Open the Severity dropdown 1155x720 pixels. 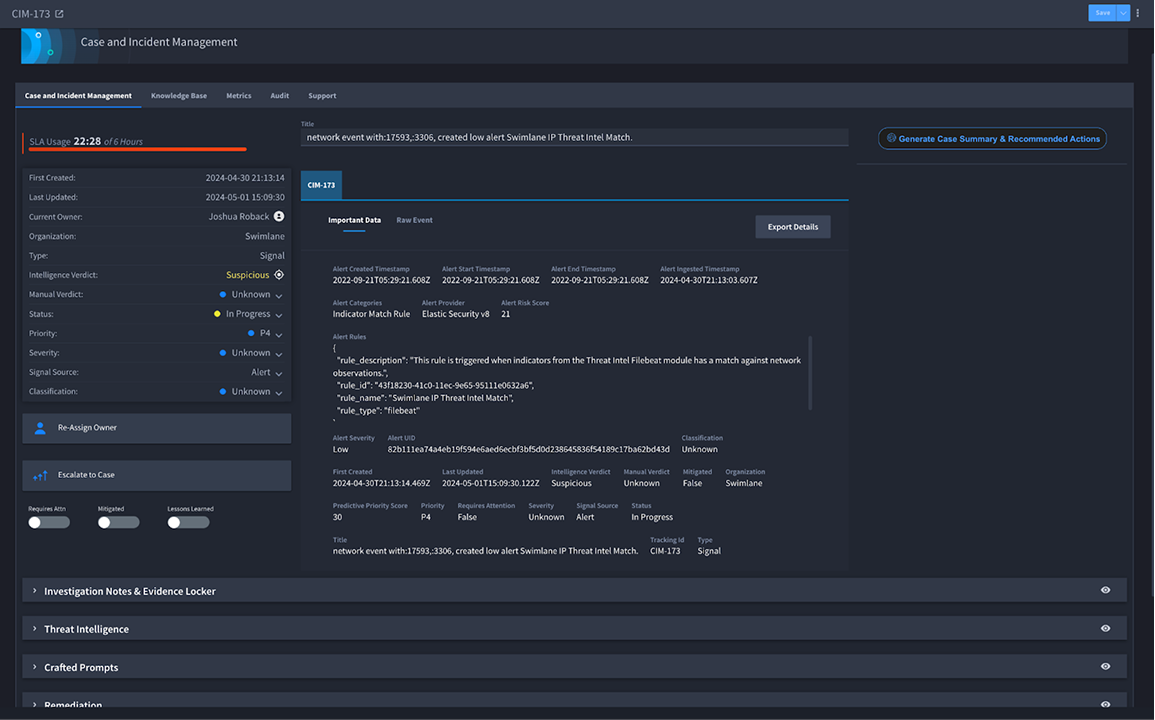click(x=279, y=354)
